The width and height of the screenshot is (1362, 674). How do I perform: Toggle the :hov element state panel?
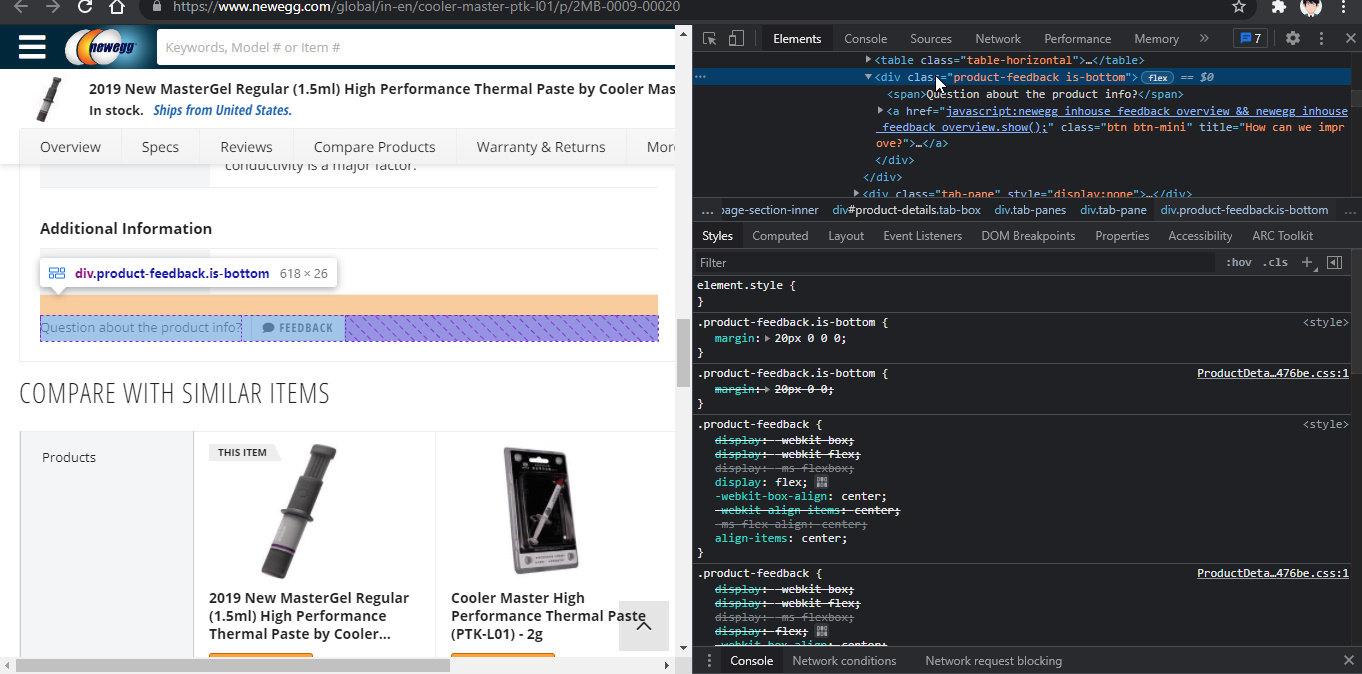(x=1238, y=263)
